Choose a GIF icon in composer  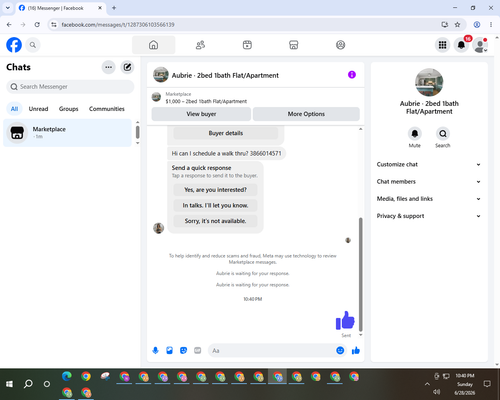click(198, 350)
